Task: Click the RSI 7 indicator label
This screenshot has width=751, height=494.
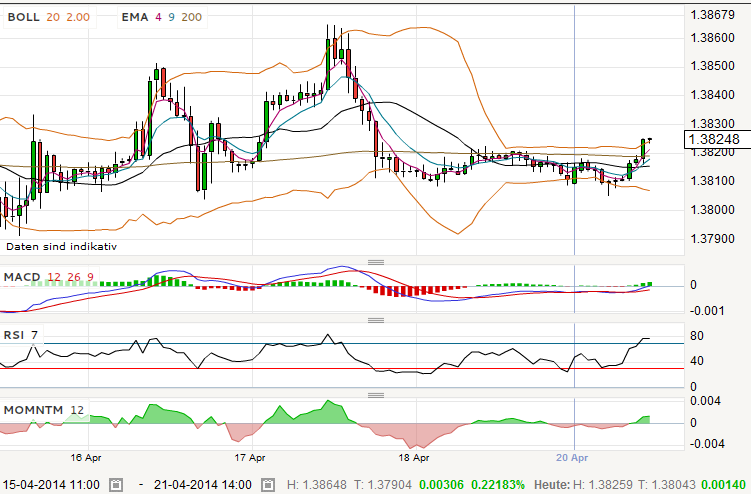Action: tap(21, 335)
